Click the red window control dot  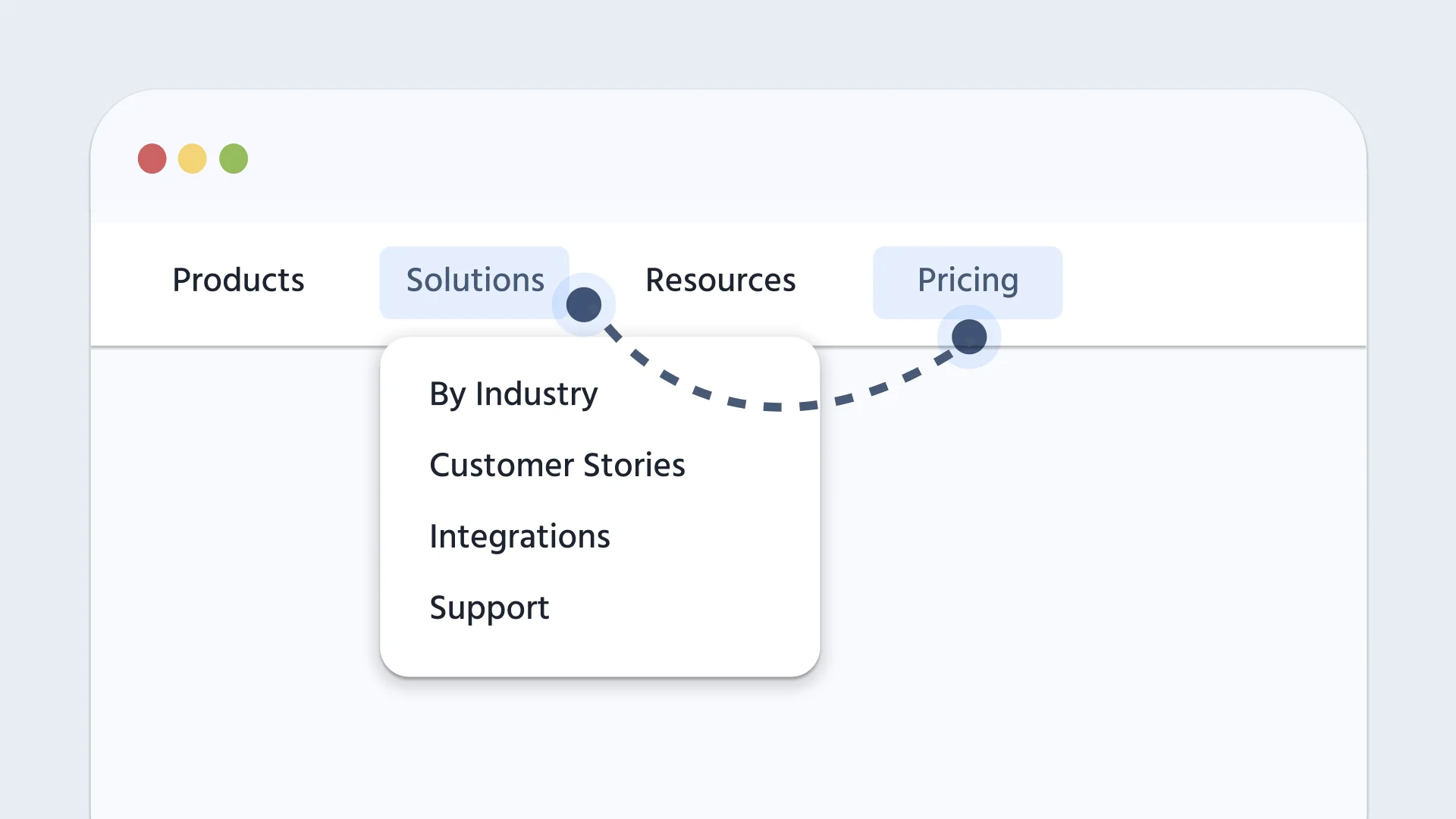(x=152, y=158)
